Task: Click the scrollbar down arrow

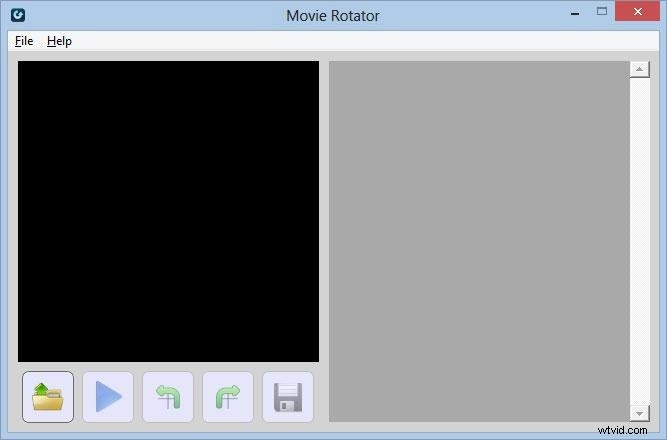Action: 639,413
